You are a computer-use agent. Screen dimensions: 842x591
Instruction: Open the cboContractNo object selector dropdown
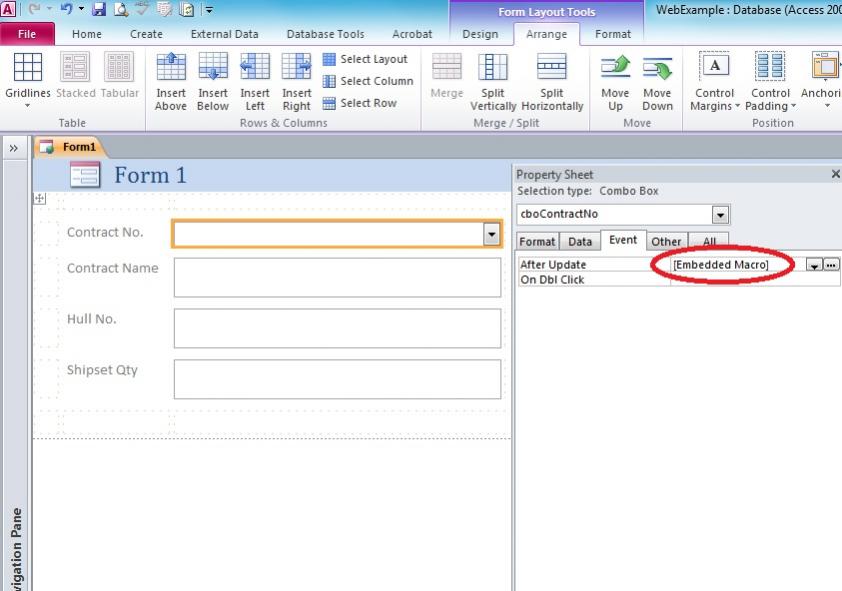tap(720, 215)
